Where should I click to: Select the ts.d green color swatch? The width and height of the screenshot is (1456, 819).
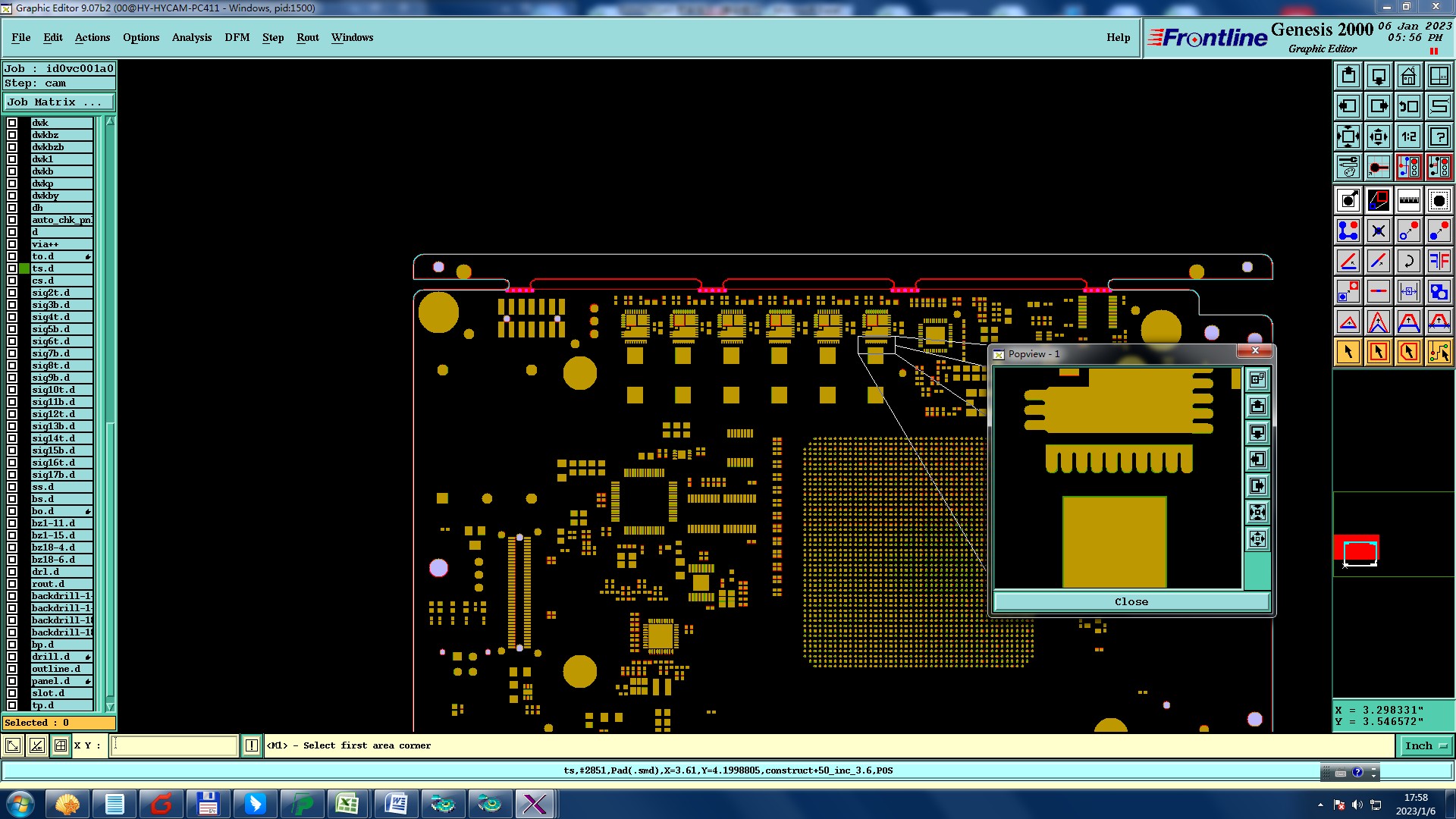click(24, 268)
